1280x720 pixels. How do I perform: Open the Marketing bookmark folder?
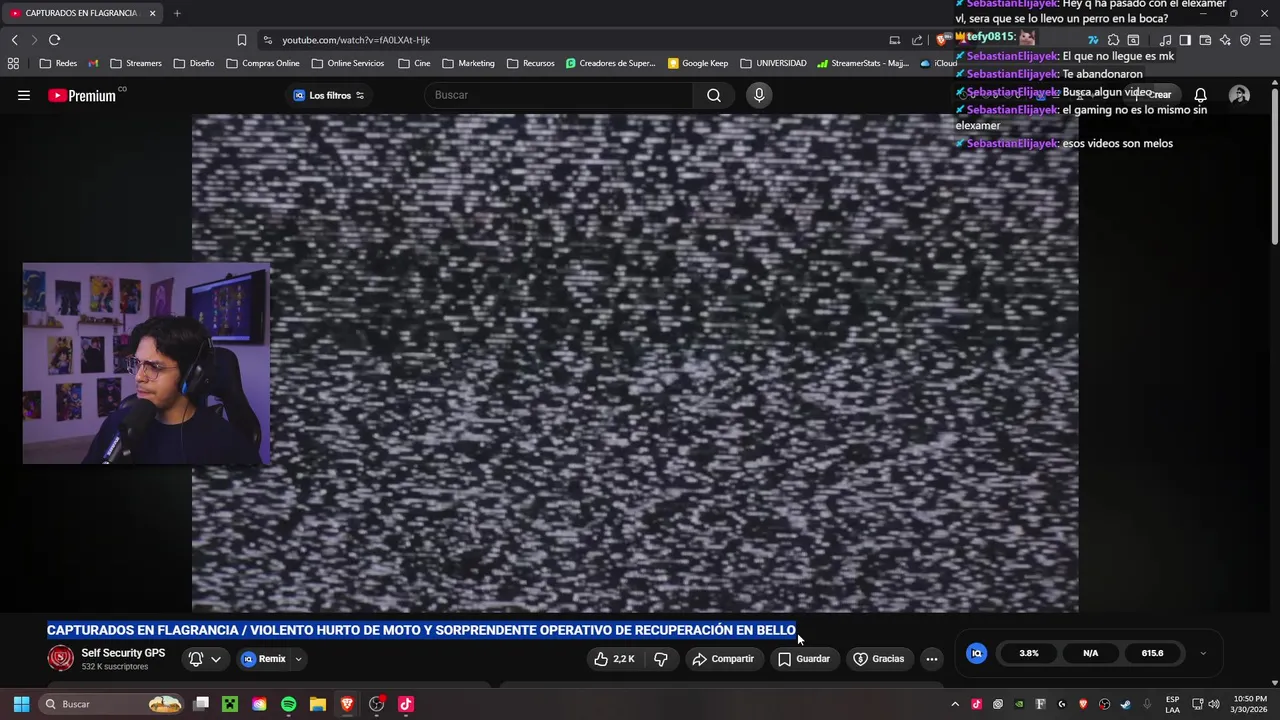tap(468, 63)
